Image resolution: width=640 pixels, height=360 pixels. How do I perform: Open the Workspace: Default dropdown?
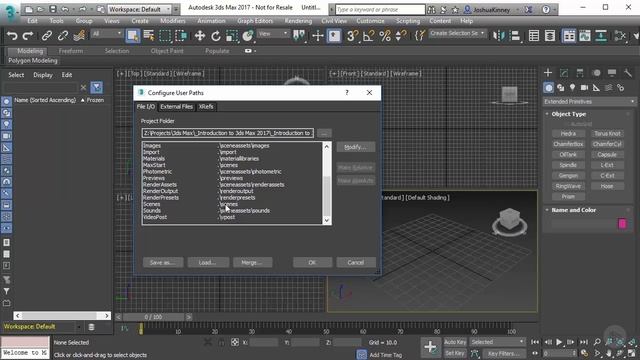tap(140, 9)
